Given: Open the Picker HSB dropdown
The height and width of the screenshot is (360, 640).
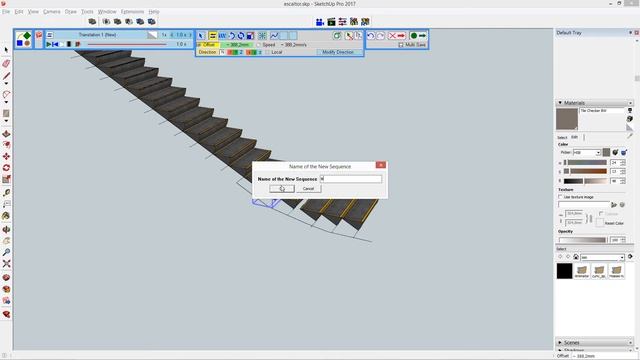Looking at the screenshot, I should tap(587, 153).
